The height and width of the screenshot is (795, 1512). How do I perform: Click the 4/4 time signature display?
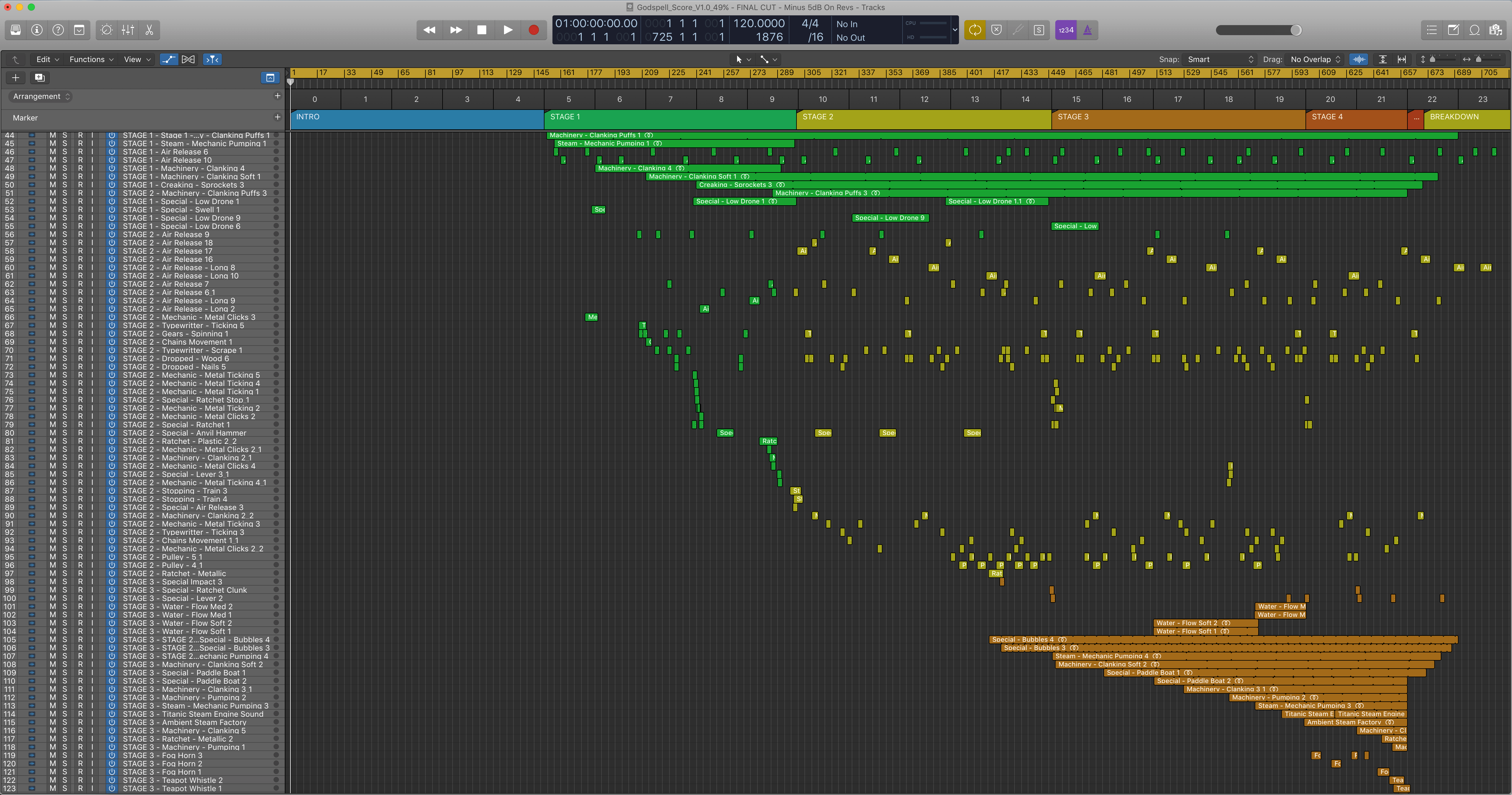tap(810, 23)
